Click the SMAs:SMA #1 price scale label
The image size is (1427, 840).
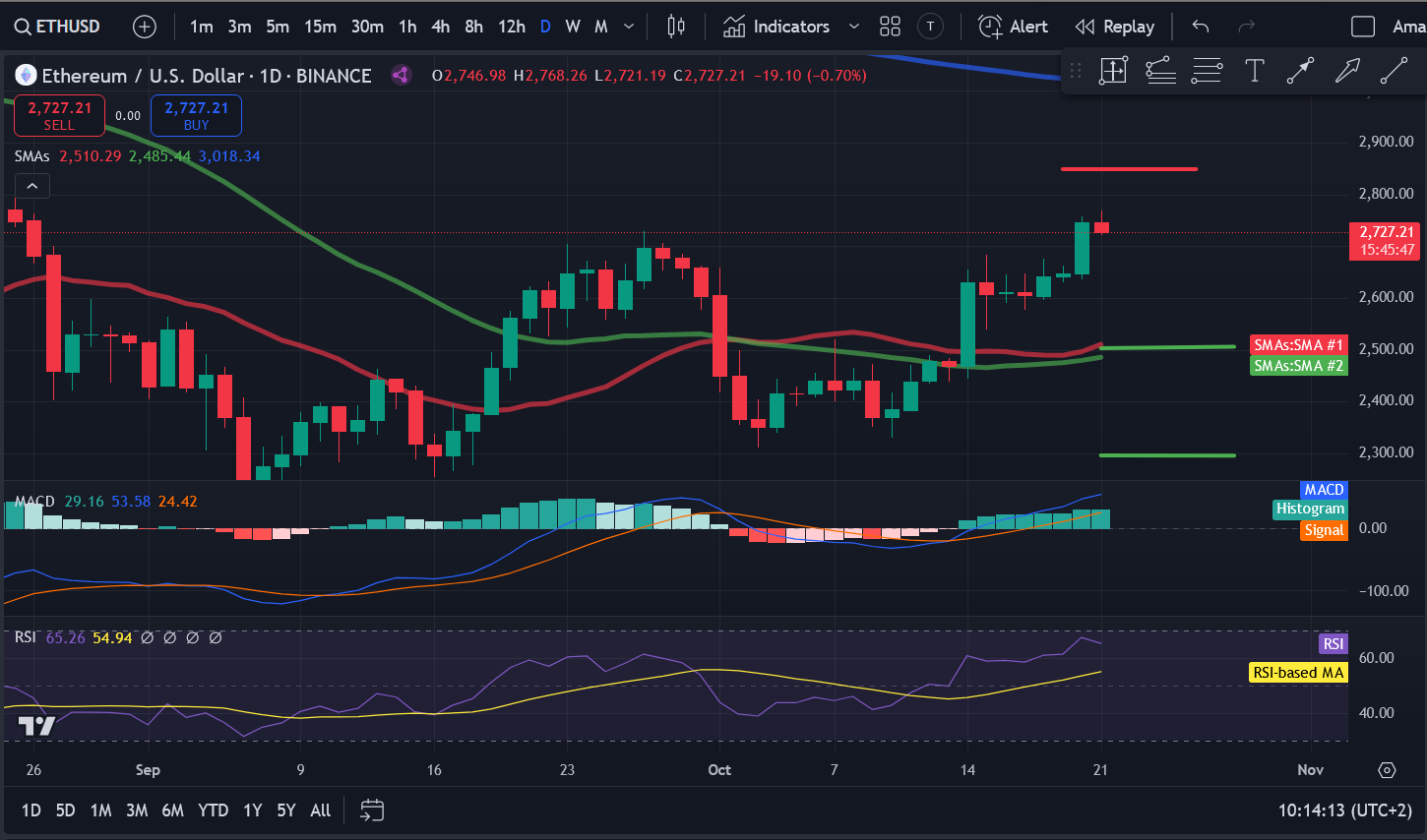coord(1298,345)
